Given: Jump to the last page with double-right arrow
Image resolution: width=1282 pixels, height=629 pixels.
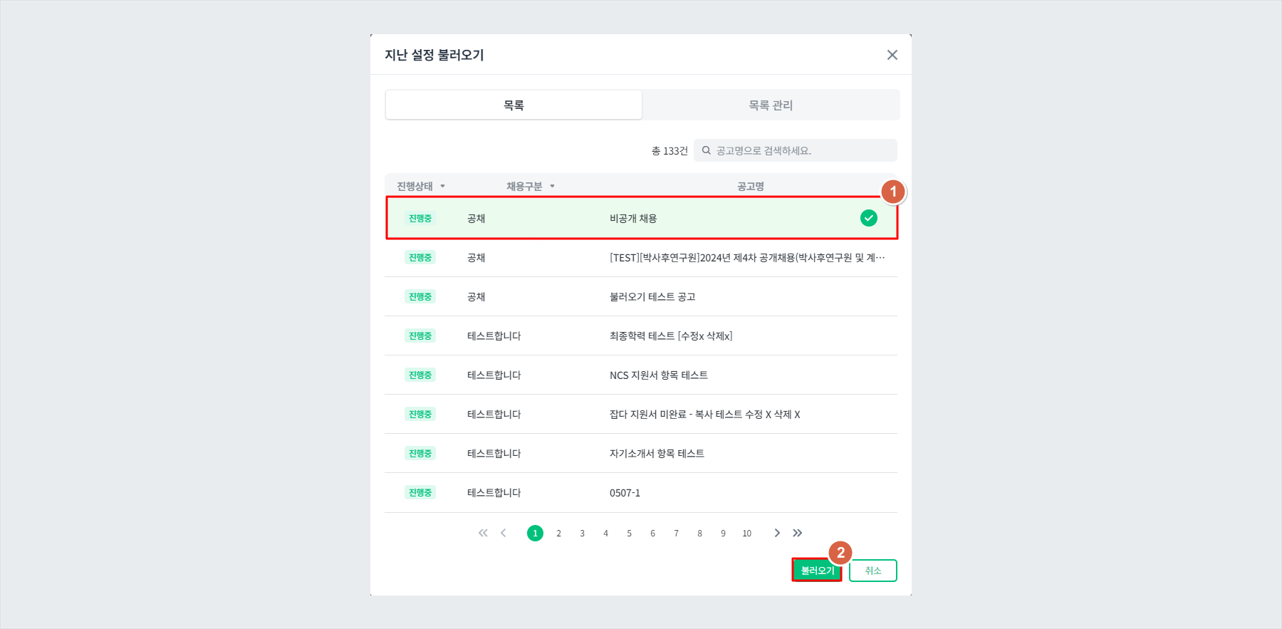Looking at the screenshot, I should (x=797, y=533).
